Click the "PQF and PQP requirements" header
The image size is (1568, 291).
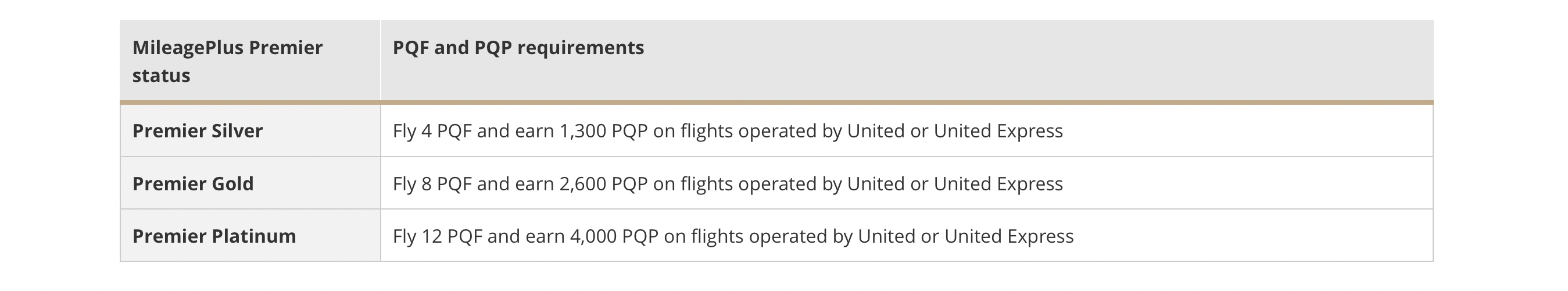[x=518, y=48]
